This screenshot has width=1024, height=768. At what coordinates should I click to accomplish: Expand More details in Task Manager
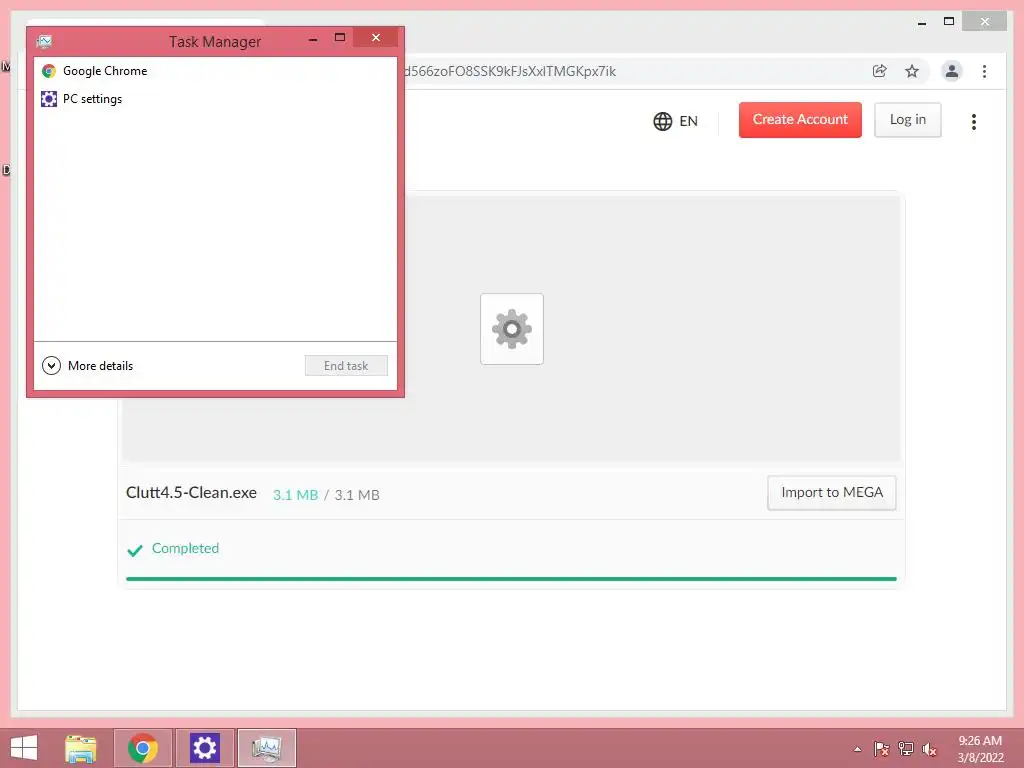pos(88,366)
